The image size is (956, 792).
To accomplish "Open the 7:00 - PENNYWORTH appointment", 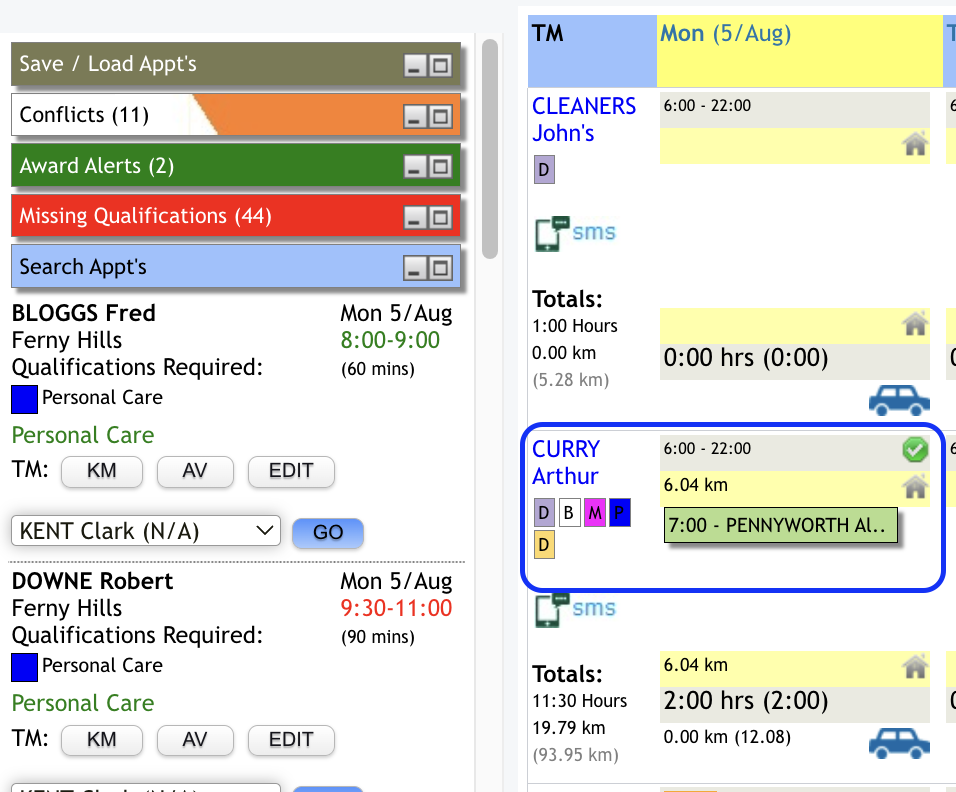I will click(x=780, y=526).
